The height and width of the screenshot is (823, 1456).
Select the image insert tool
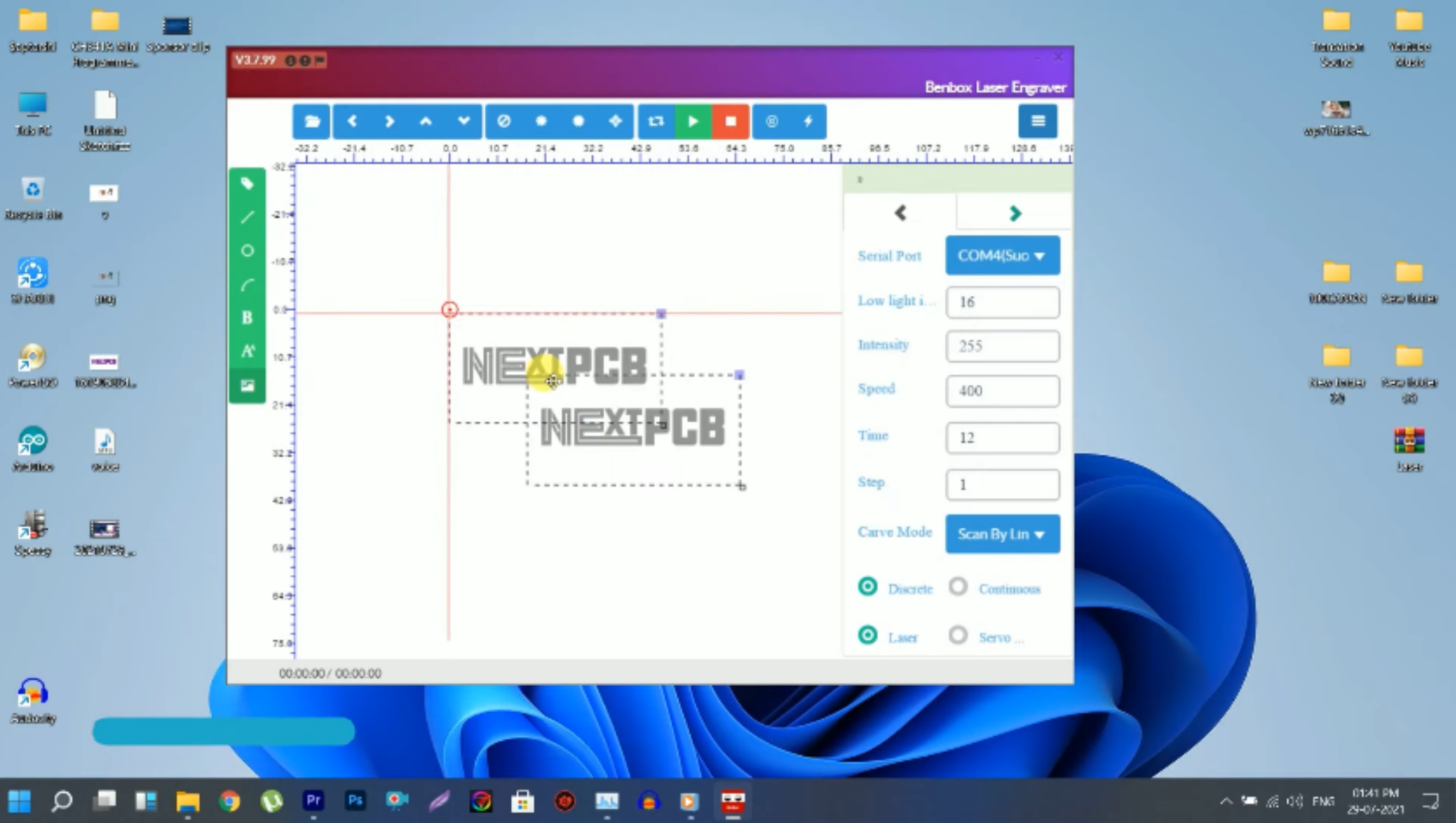pyautogui.click(x=247, y=386)
